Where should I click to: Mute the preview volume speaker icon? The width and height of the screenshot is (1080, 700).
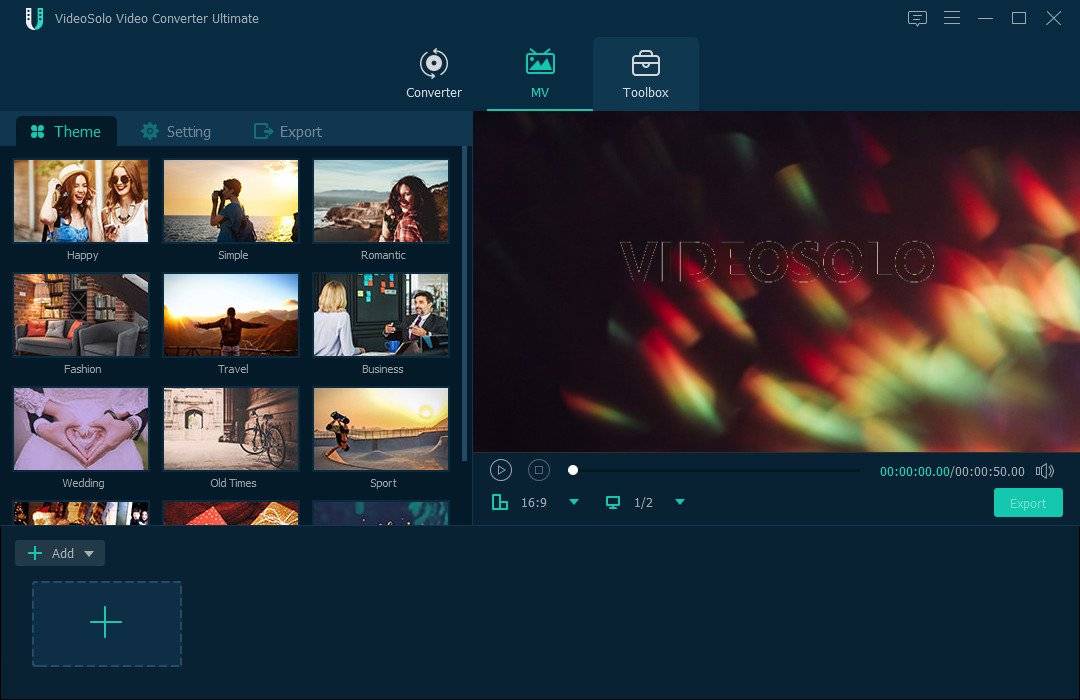[x=1045, y=471]
